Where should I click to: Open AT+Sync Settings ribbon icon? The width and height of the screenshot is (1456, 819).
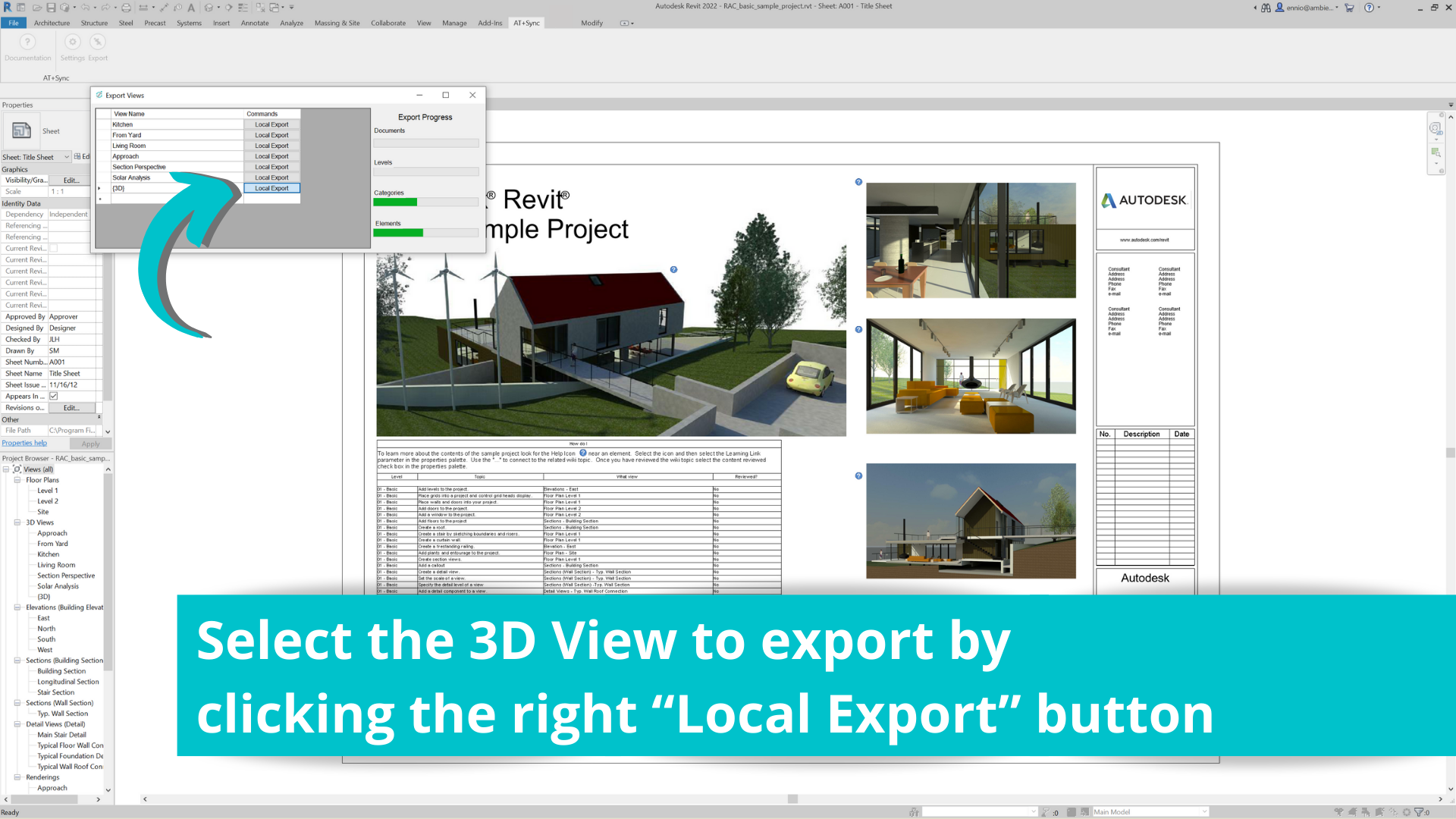(73, 42)
